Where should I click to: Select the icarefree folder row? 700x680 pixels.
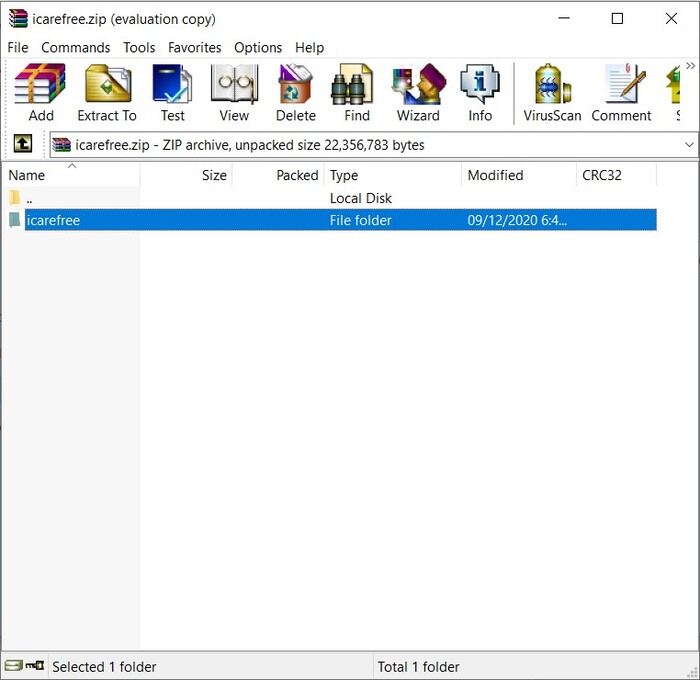pos(333,220)
